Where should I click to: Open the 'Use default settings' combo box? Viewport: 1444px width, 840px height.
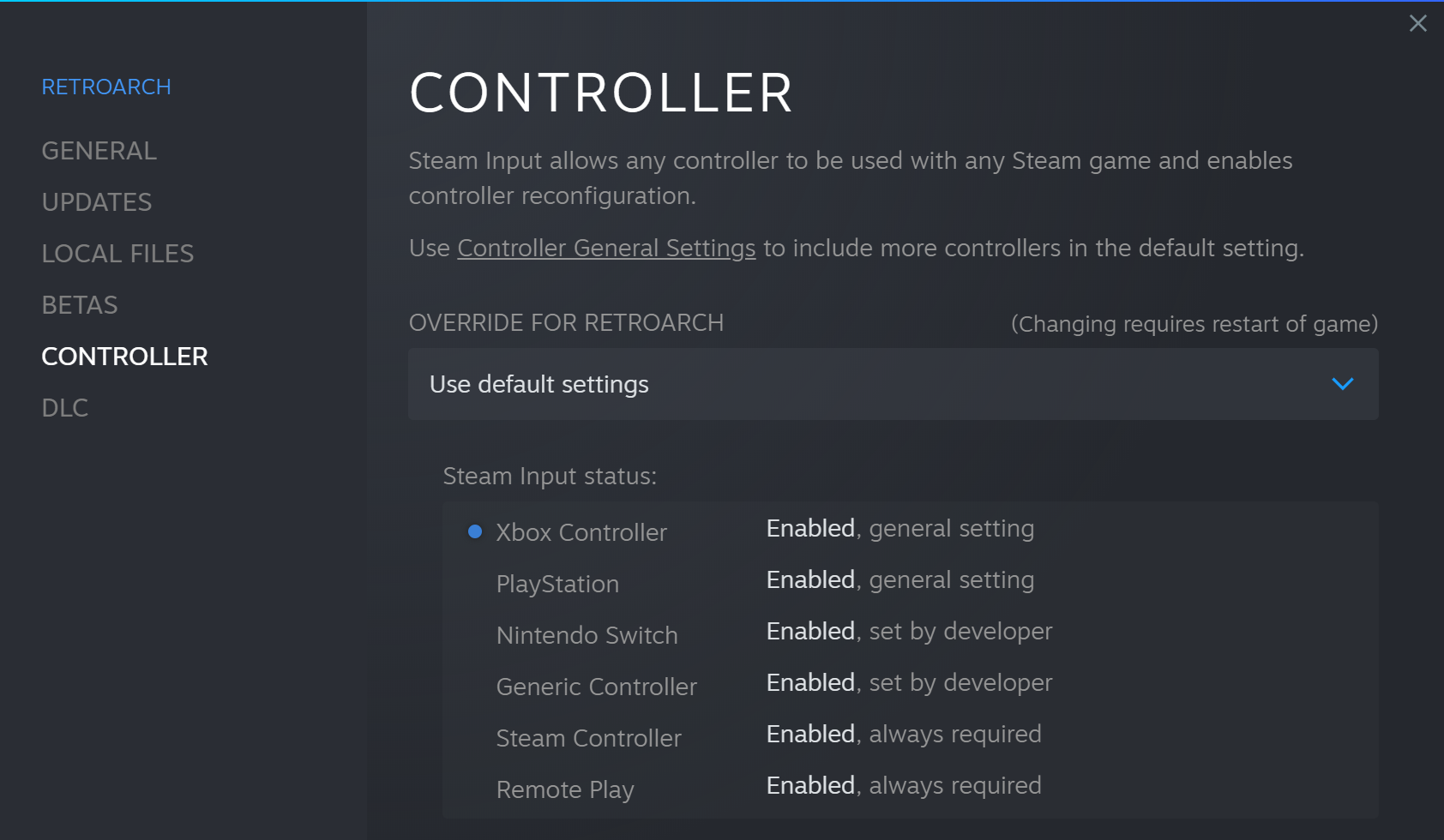[x=892, y=384]
